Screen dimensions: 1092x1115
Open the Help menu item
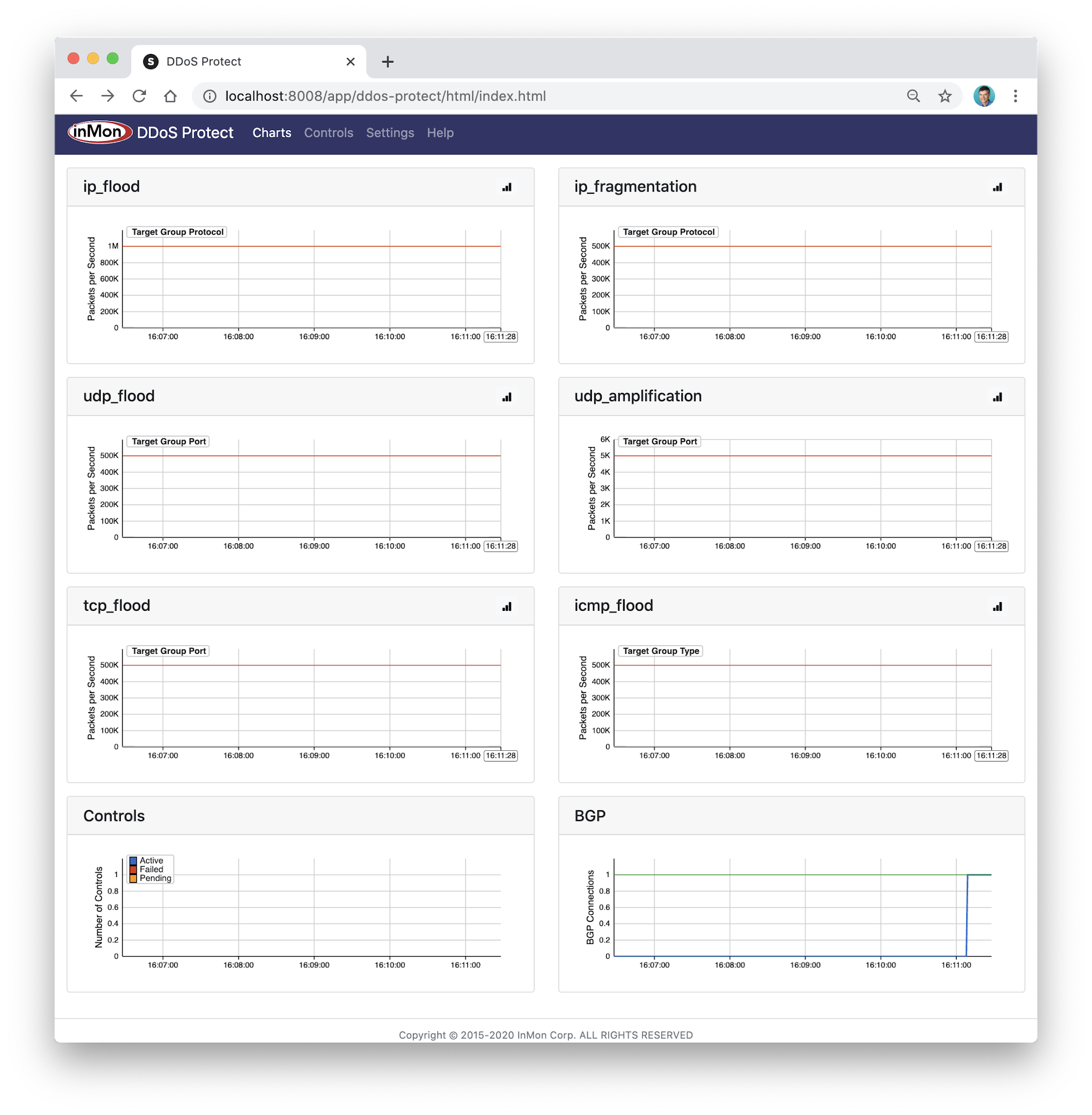click(x=440, y=133)
